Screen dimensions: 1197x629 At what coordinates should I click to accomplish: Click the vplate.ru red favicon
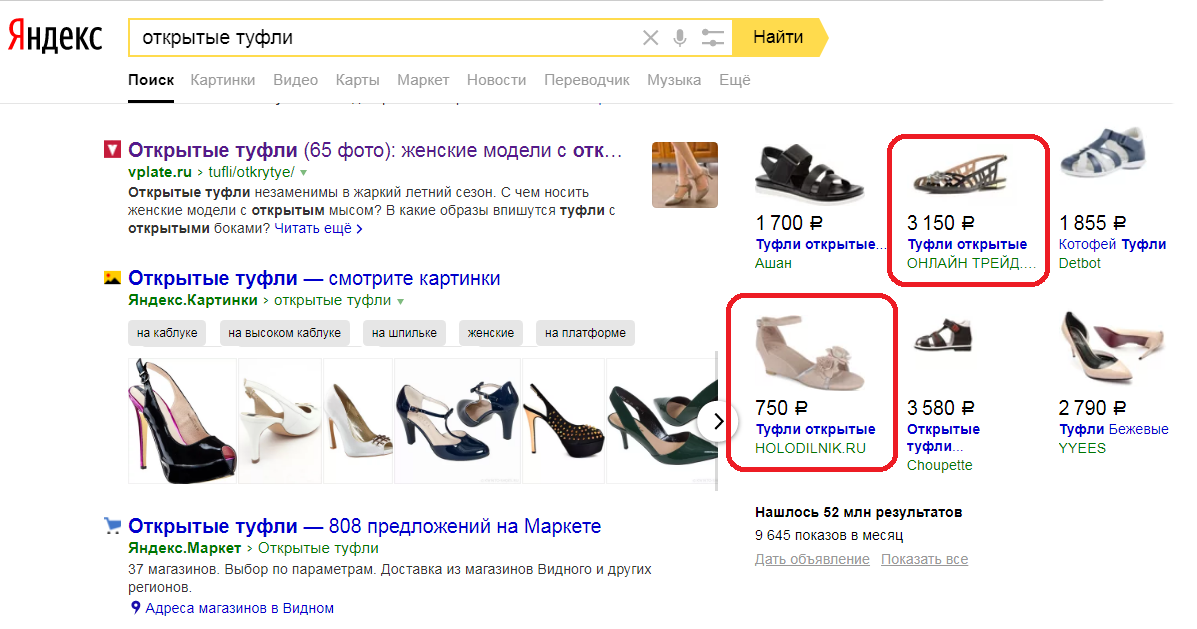point(112,149)
